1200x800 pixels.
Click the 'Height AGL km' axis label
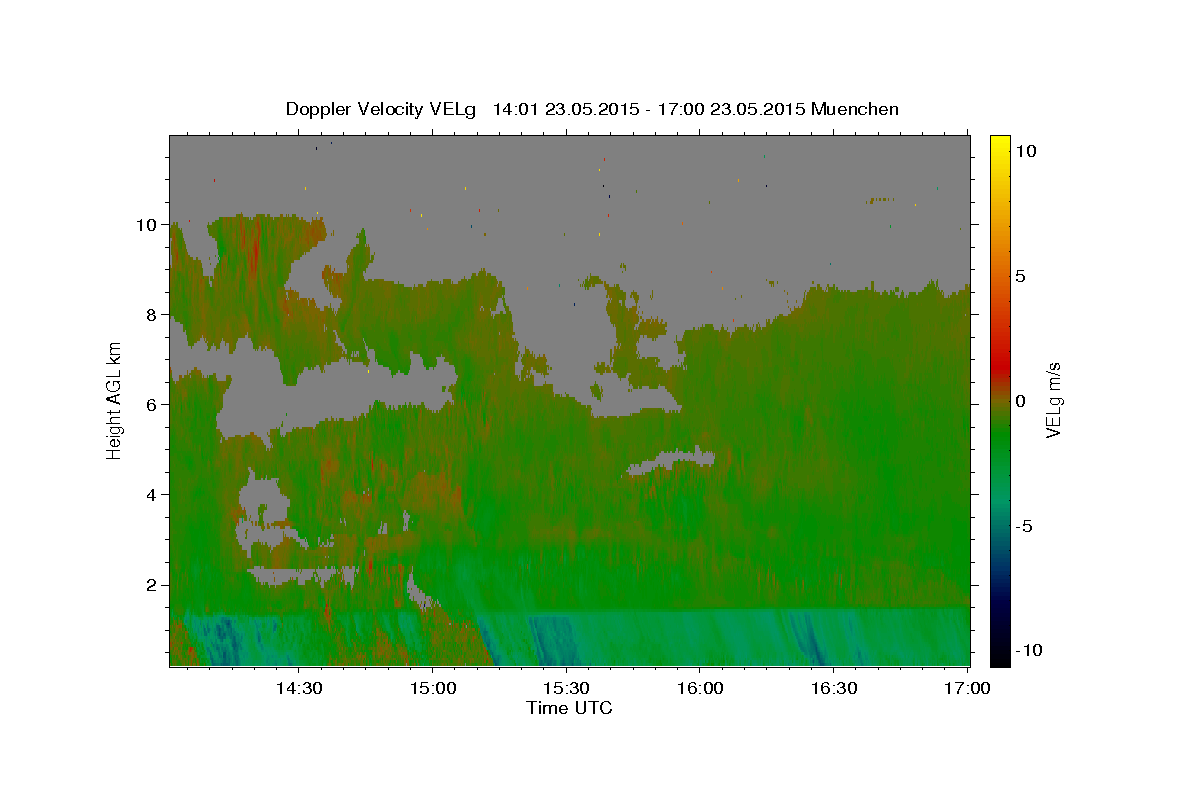pyautogui.click(x=114, y=400)
